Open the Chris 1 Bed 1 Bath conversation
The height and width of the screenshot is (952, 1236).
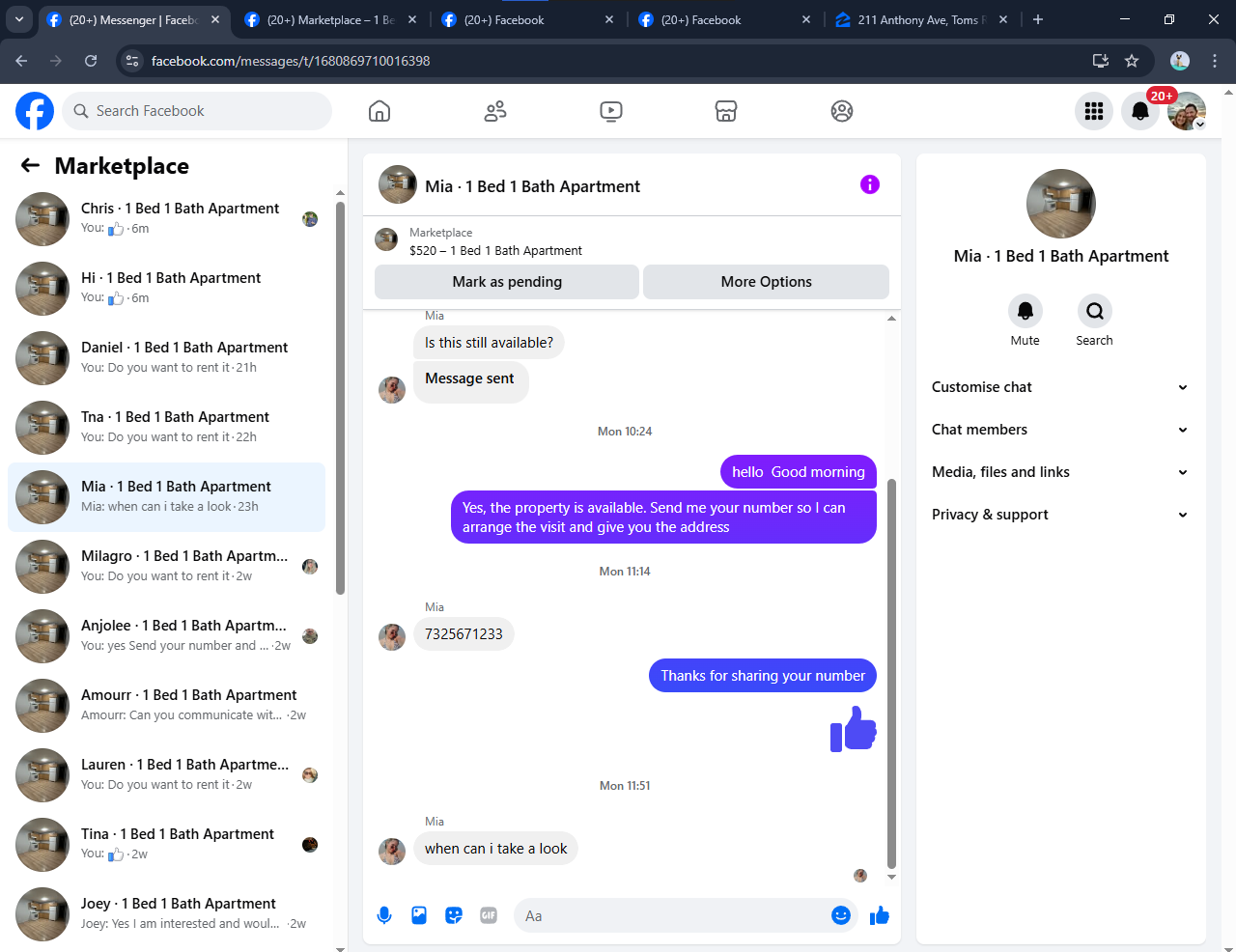[166, 219]
